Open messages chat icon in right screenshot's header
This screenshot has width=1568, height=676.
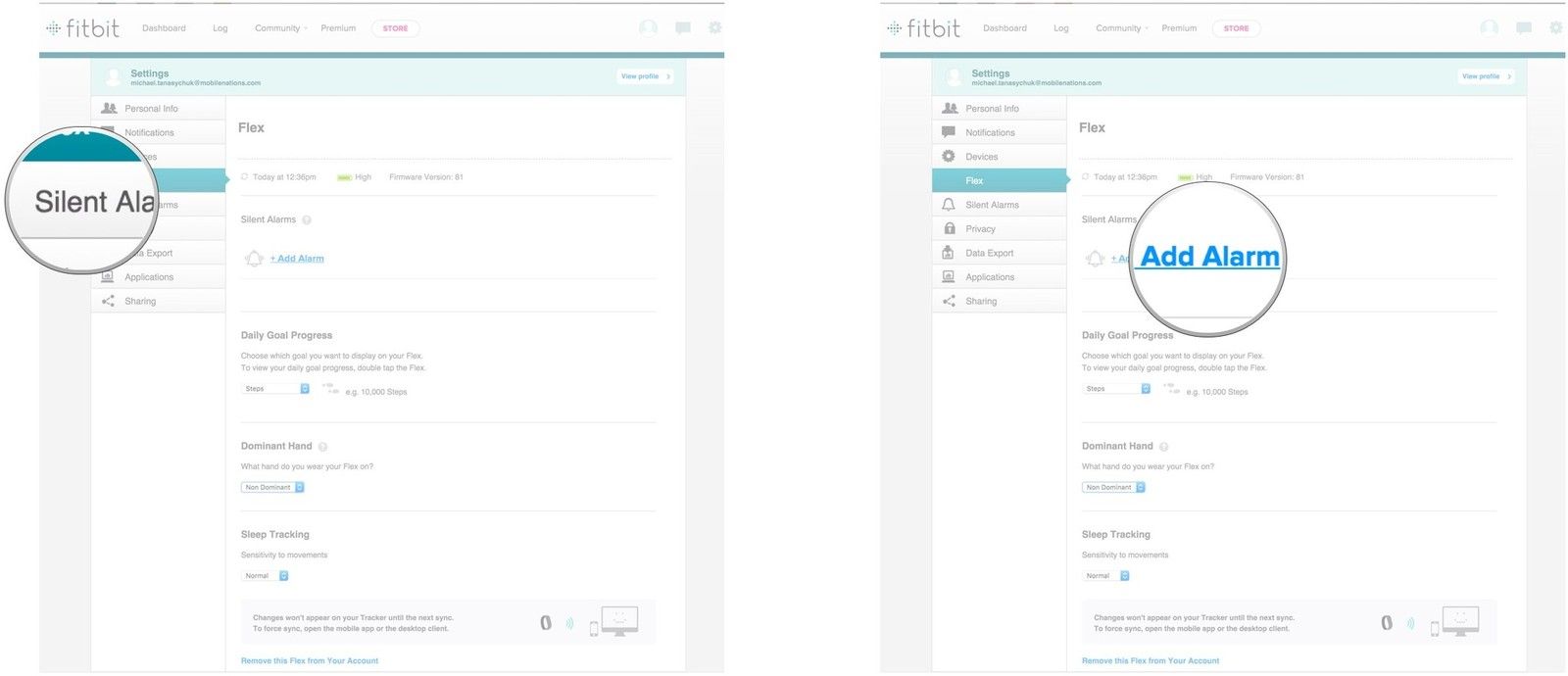point(1523,28)
